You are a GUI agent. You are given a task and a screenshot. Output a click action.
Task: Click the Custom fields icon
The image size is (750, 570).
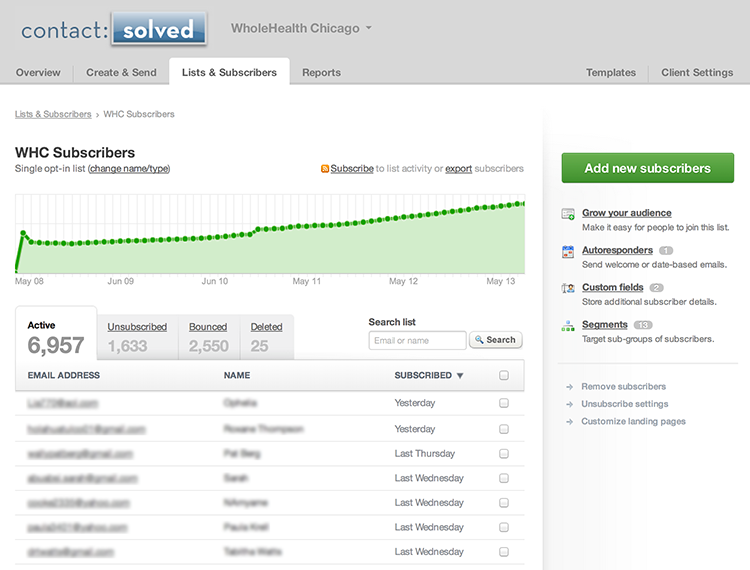568,288
